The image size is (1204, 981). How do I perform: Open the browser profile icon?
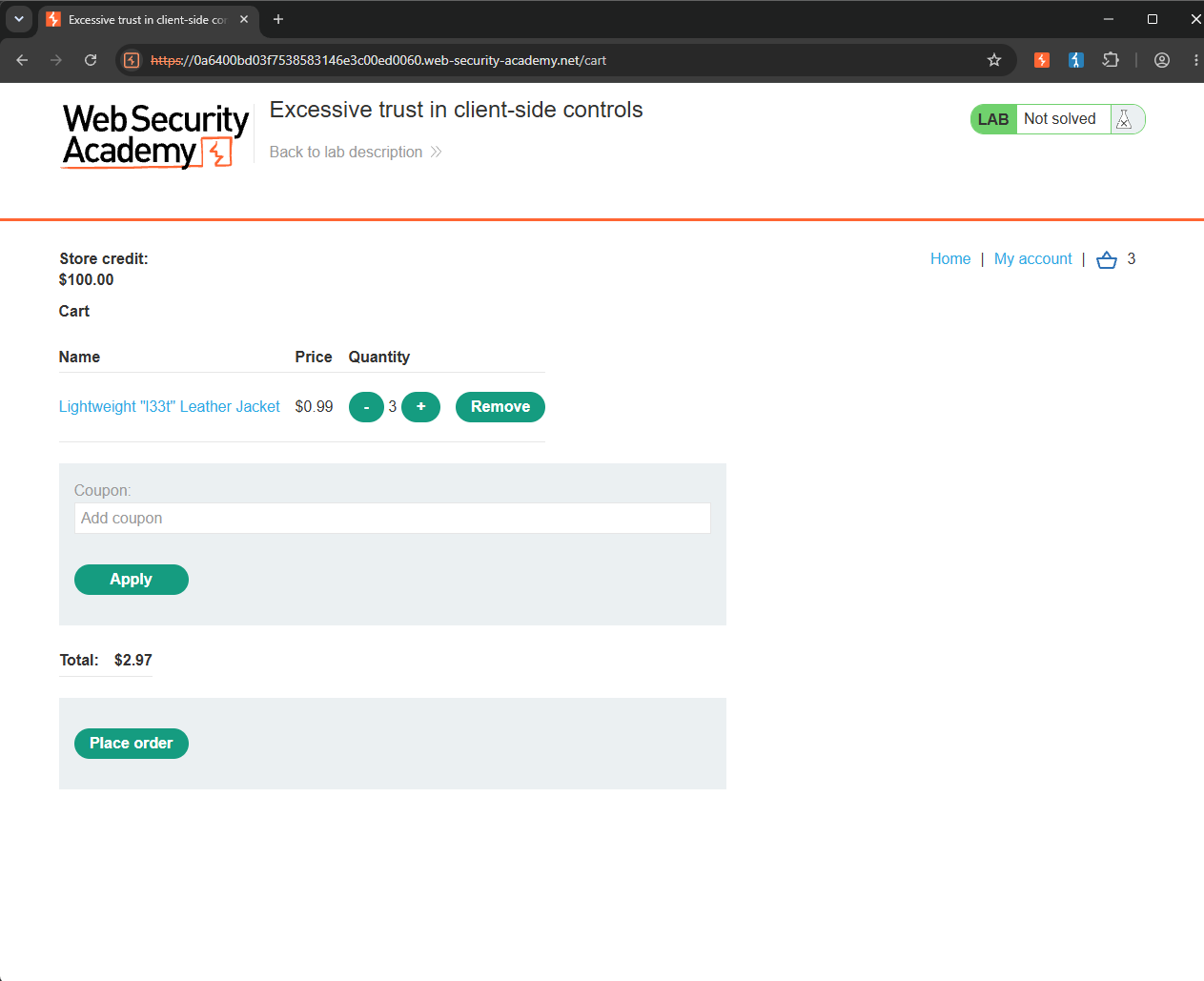tap(1162, 60)
